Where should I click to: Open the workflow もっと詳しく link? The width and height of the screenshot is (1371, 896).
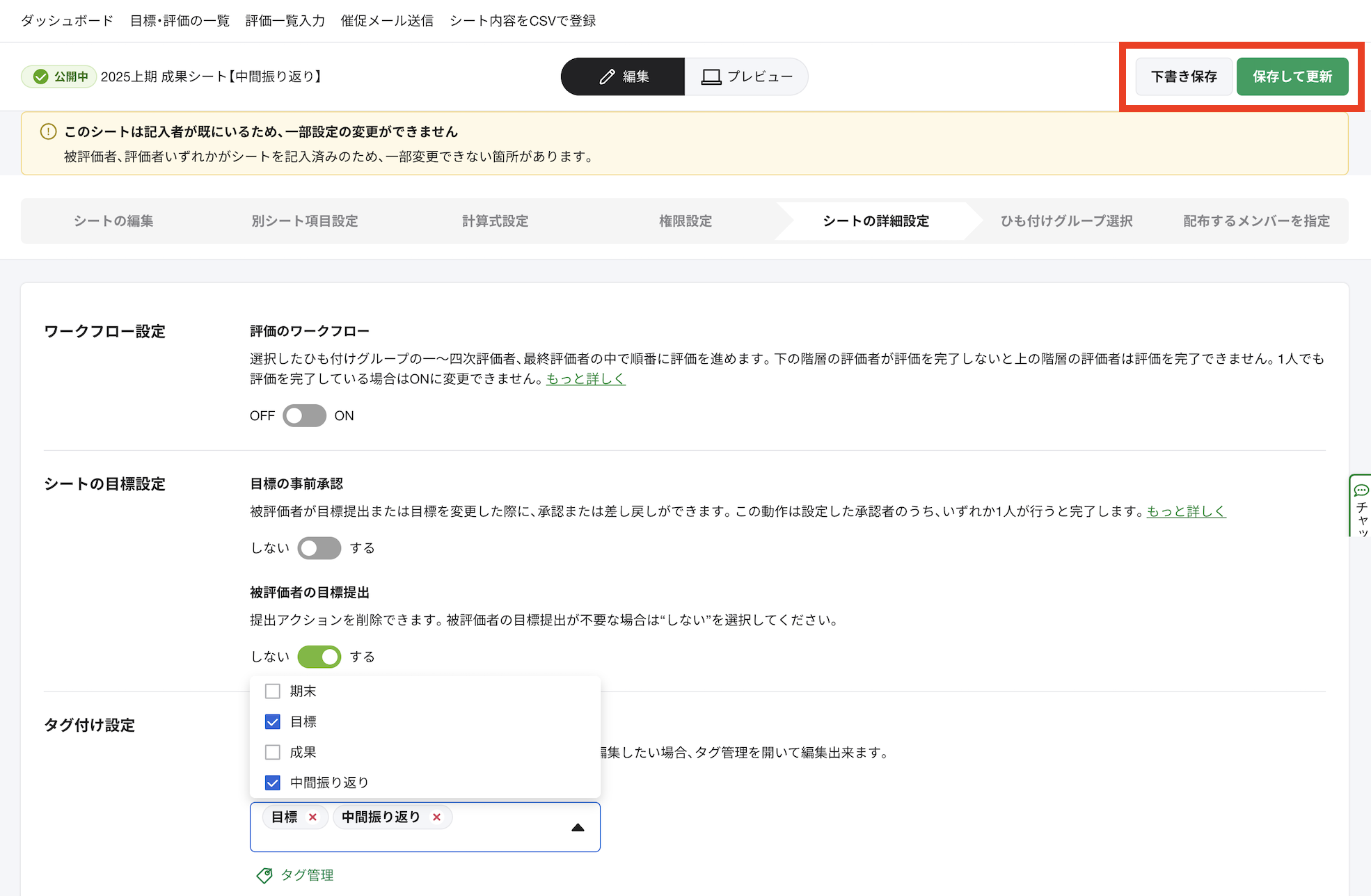click(585, 379)
